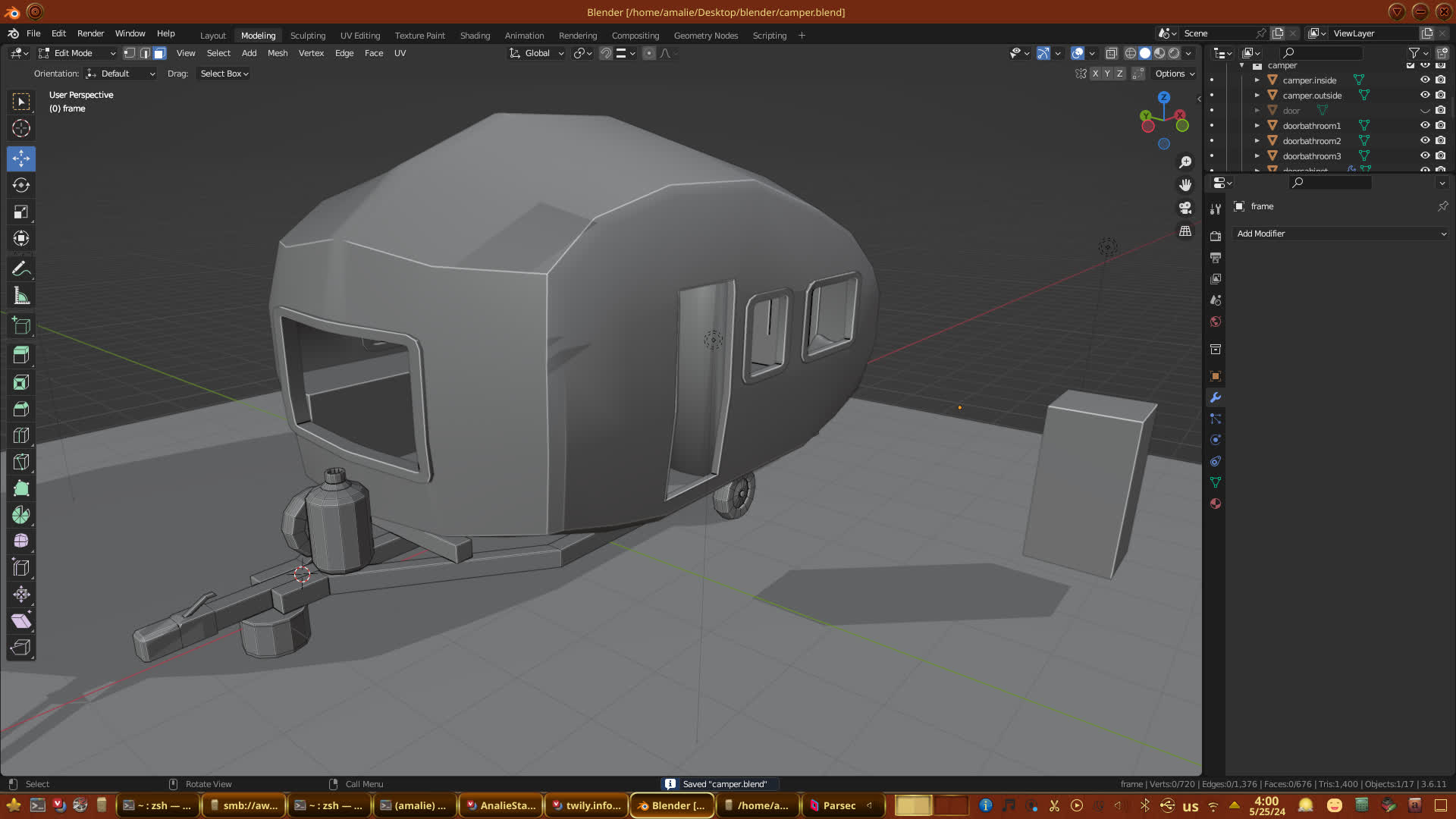The height and width of the screenshot is (819, 1456).
Task: Pick the Knife tool
Action: click(x=21, y=462)
